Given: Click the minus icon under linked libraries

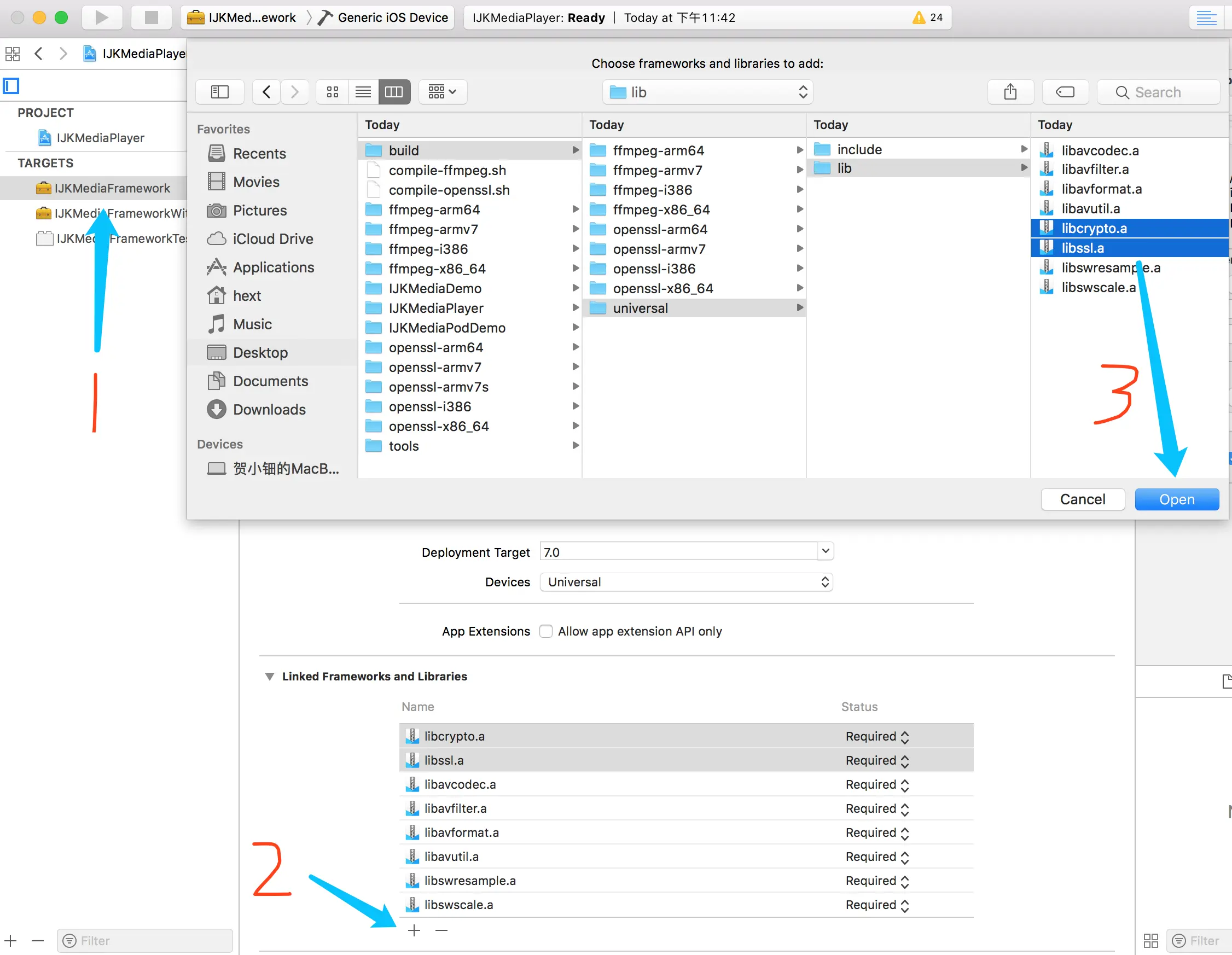Looking at the screenshot, I should pyautogui.click(x=441, y=930).
